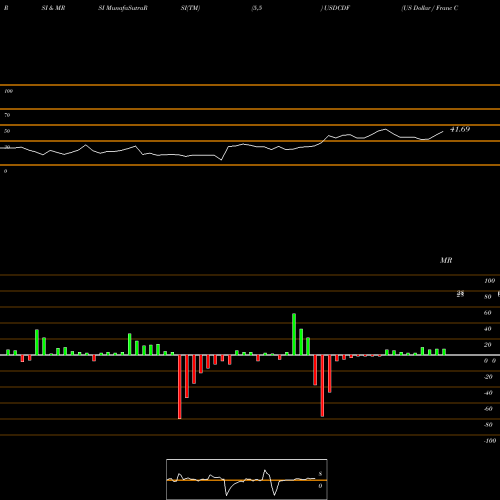The width and height of the screenshot is (500, 500).
Task: Click the RSI axis label 50
Action: tap(7, 131)
